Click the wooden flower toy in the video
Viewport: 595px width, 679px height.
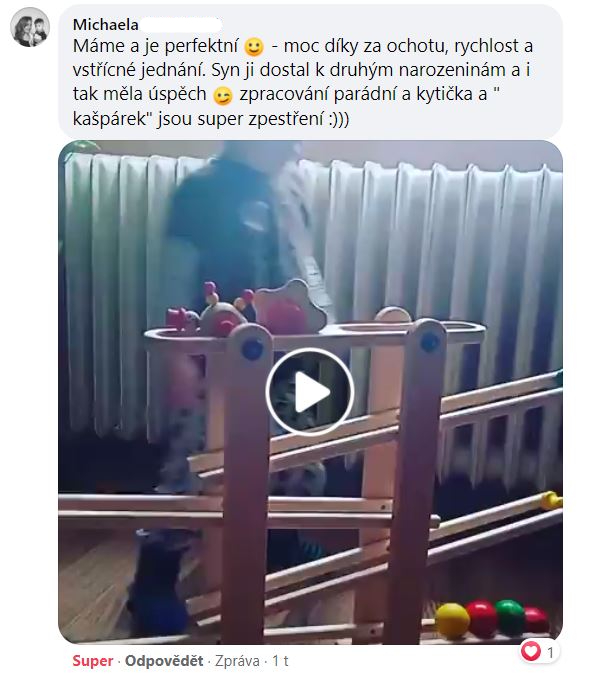[x=290, y=306]
